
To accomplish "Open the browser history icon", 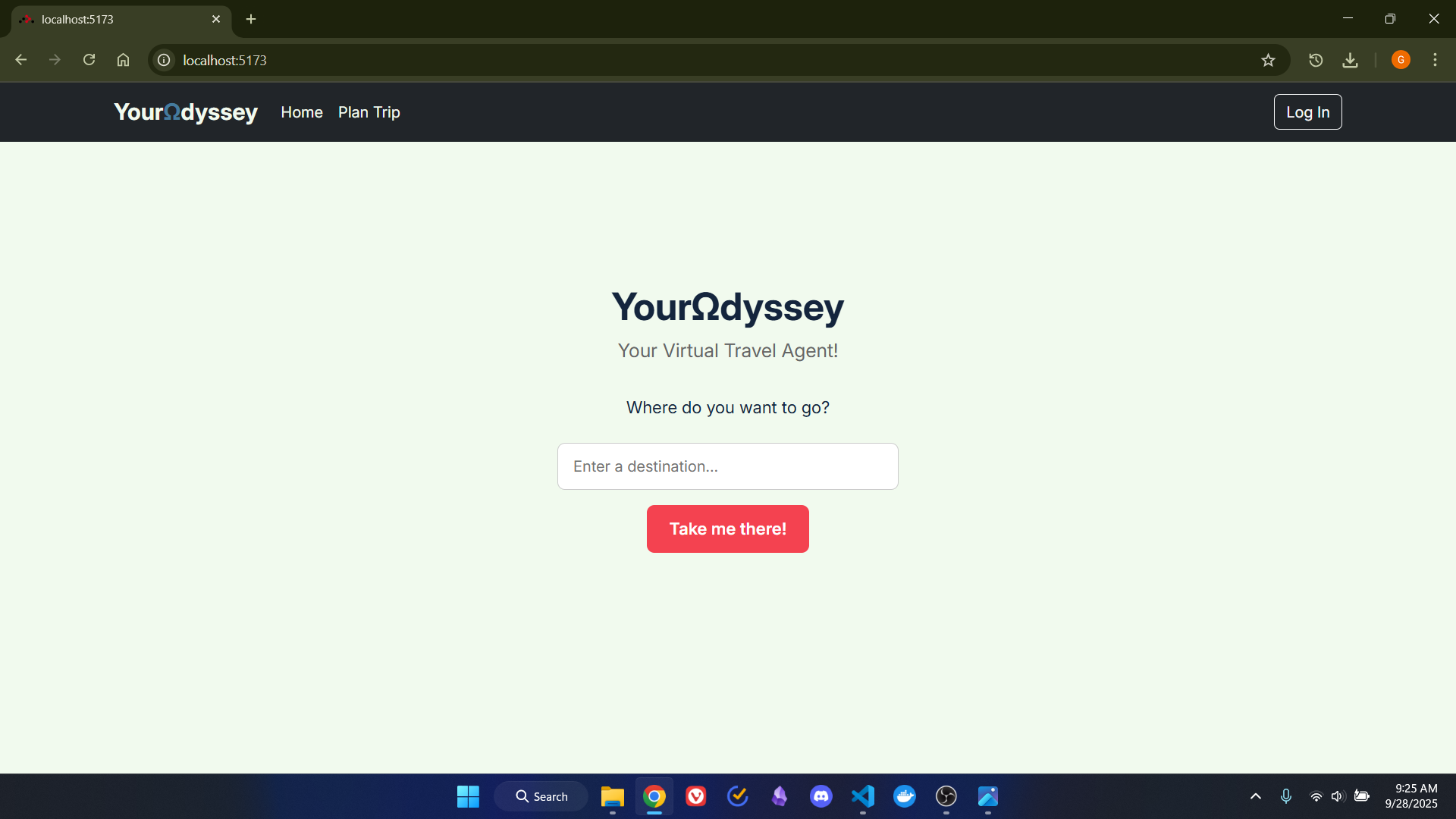I will coord(1316,60).
